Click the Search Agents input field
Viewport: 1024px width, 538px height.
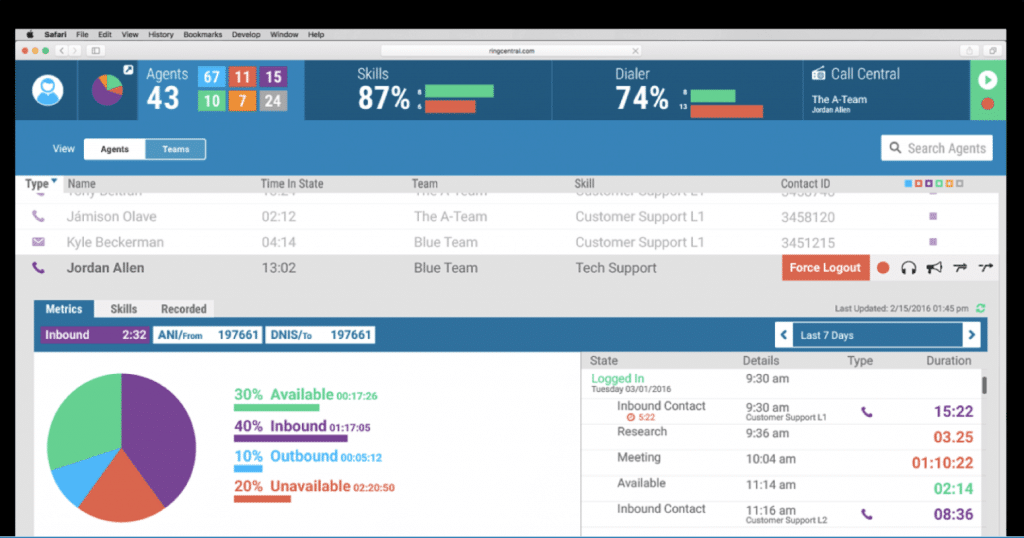point(937,148)
